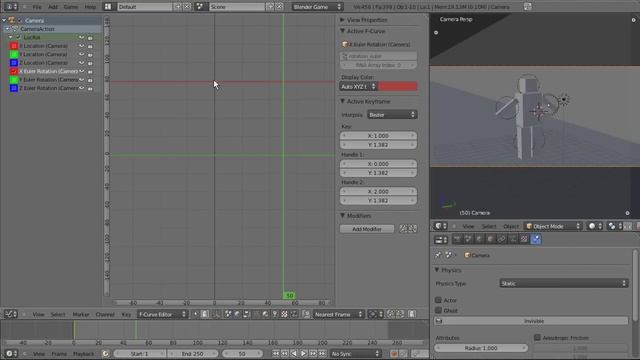Viewport: 640px width, 360px height.
Task: Expand the View Properties panel
Action: pyautogui.click(x=342, y=20)
